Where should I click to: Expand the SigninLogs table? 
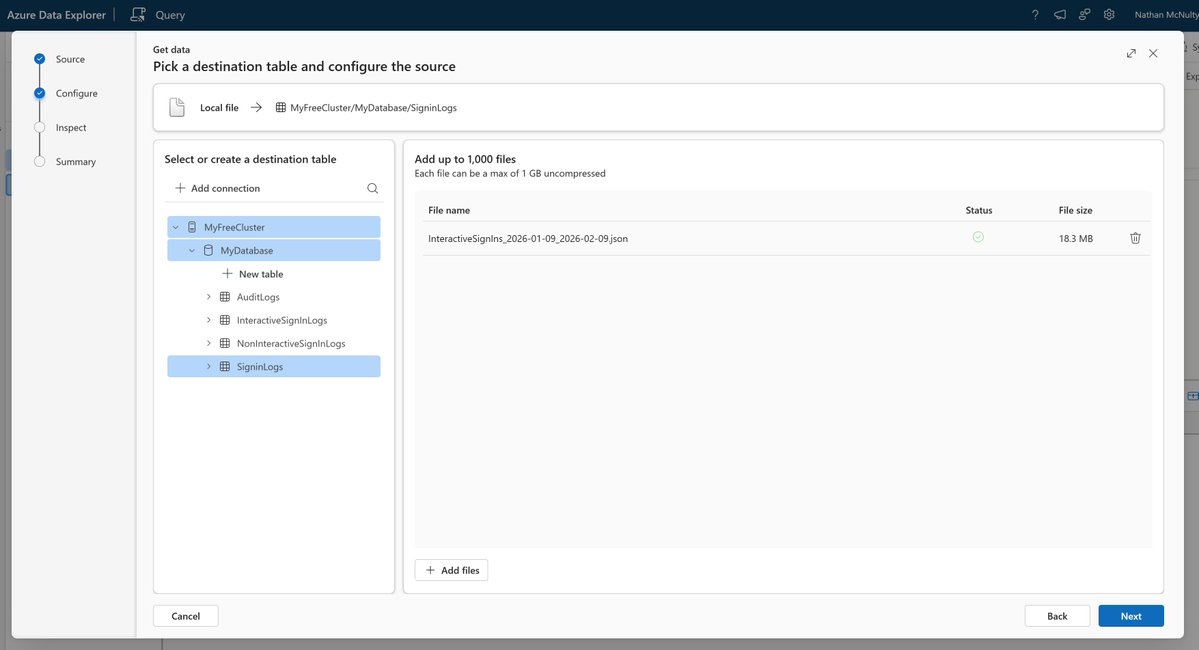point(208,366)
